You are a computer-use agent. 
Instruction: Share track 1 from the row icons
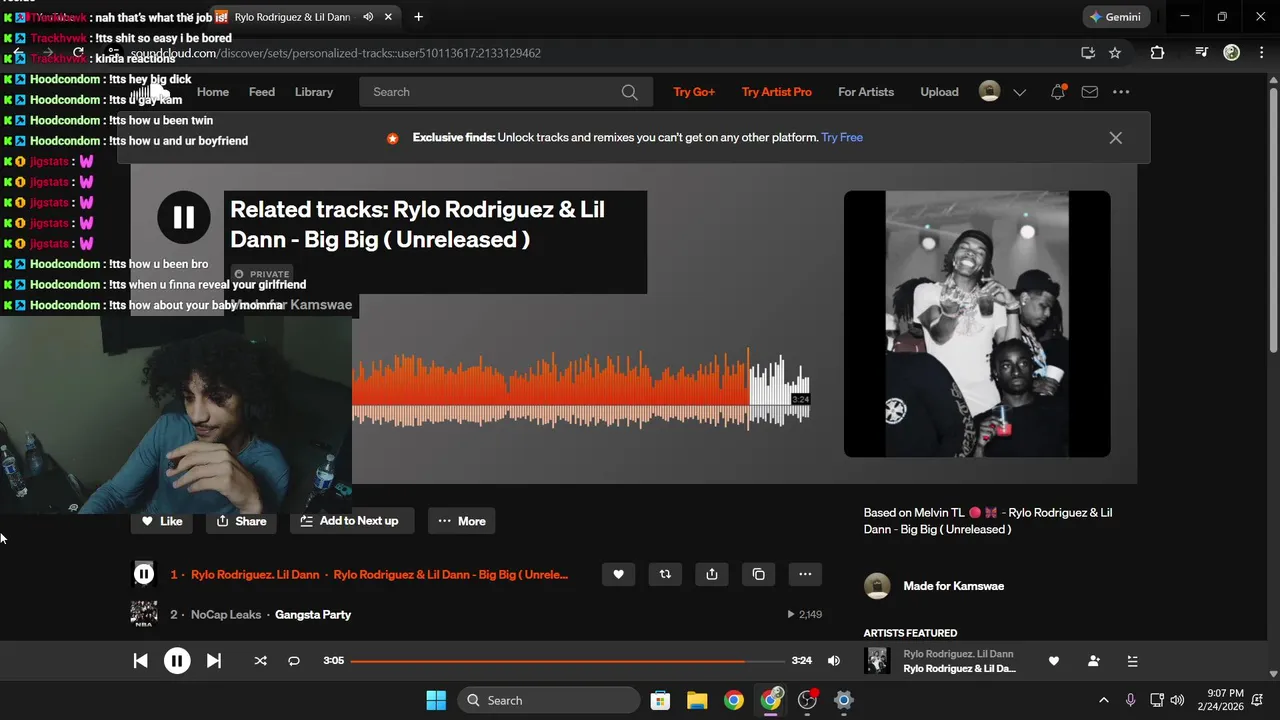coord(712,574)
